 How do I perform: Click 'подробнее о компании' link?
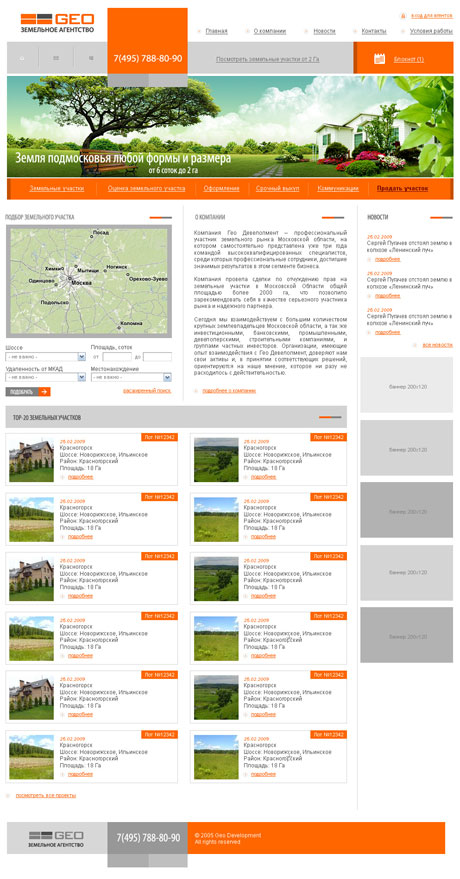[229, 390]
